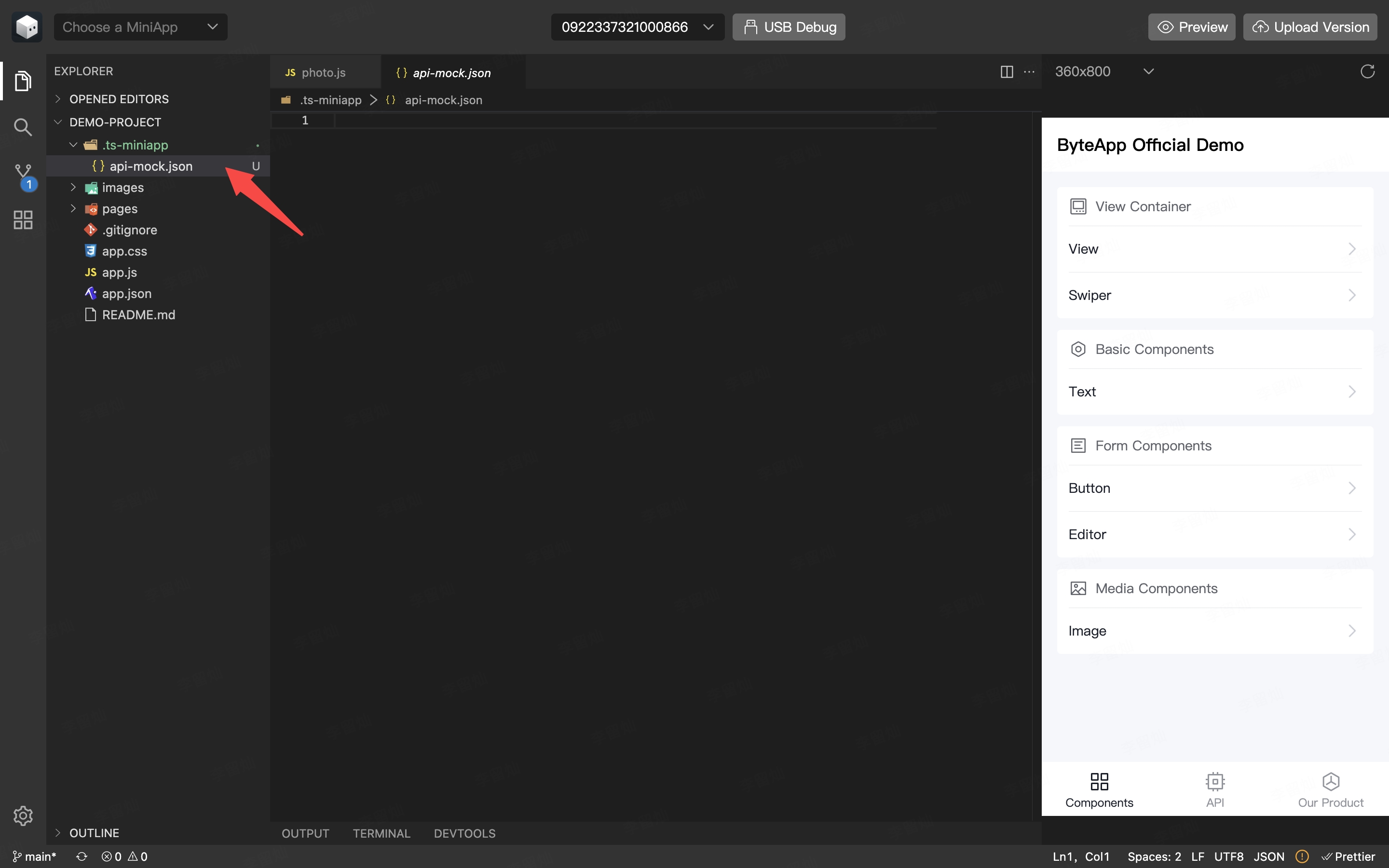Collapse the .ts-miniapp folder
This screenshot has height=868, width=1389.
click(x=158, y=145)
